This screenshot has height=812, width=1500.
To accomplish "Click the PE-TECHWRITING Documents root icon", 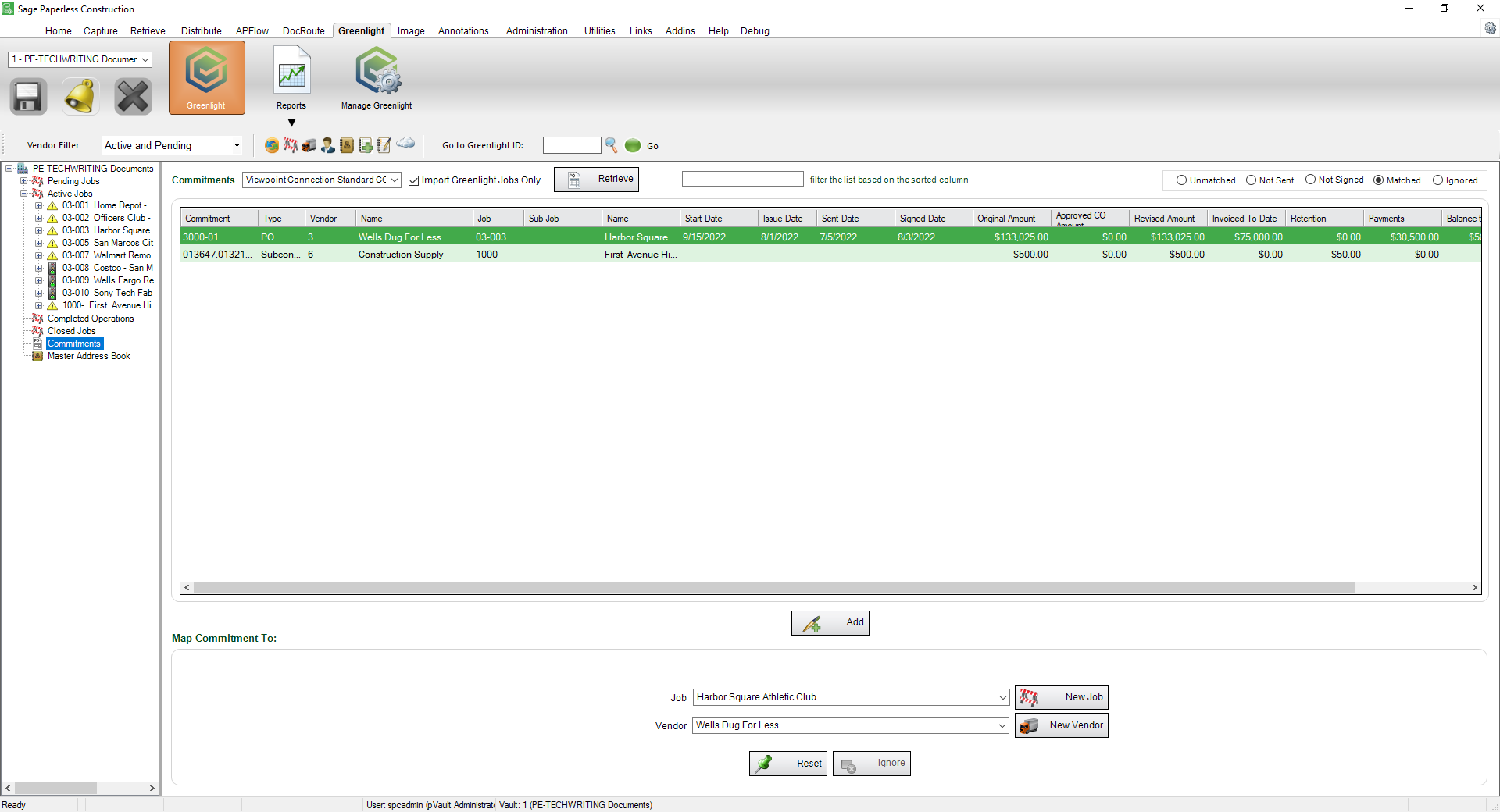I will click(x=23, y=169).
